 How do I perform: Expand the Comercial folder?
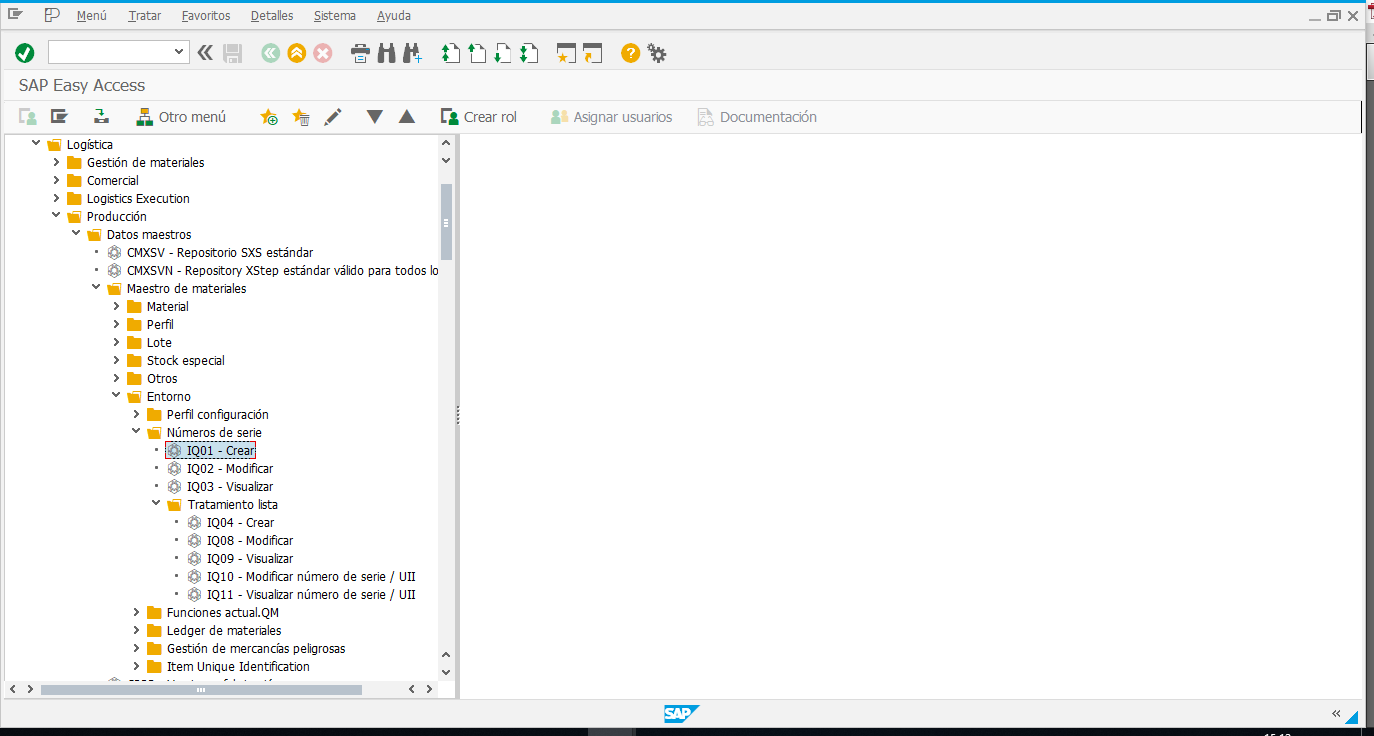coord(57,180)
